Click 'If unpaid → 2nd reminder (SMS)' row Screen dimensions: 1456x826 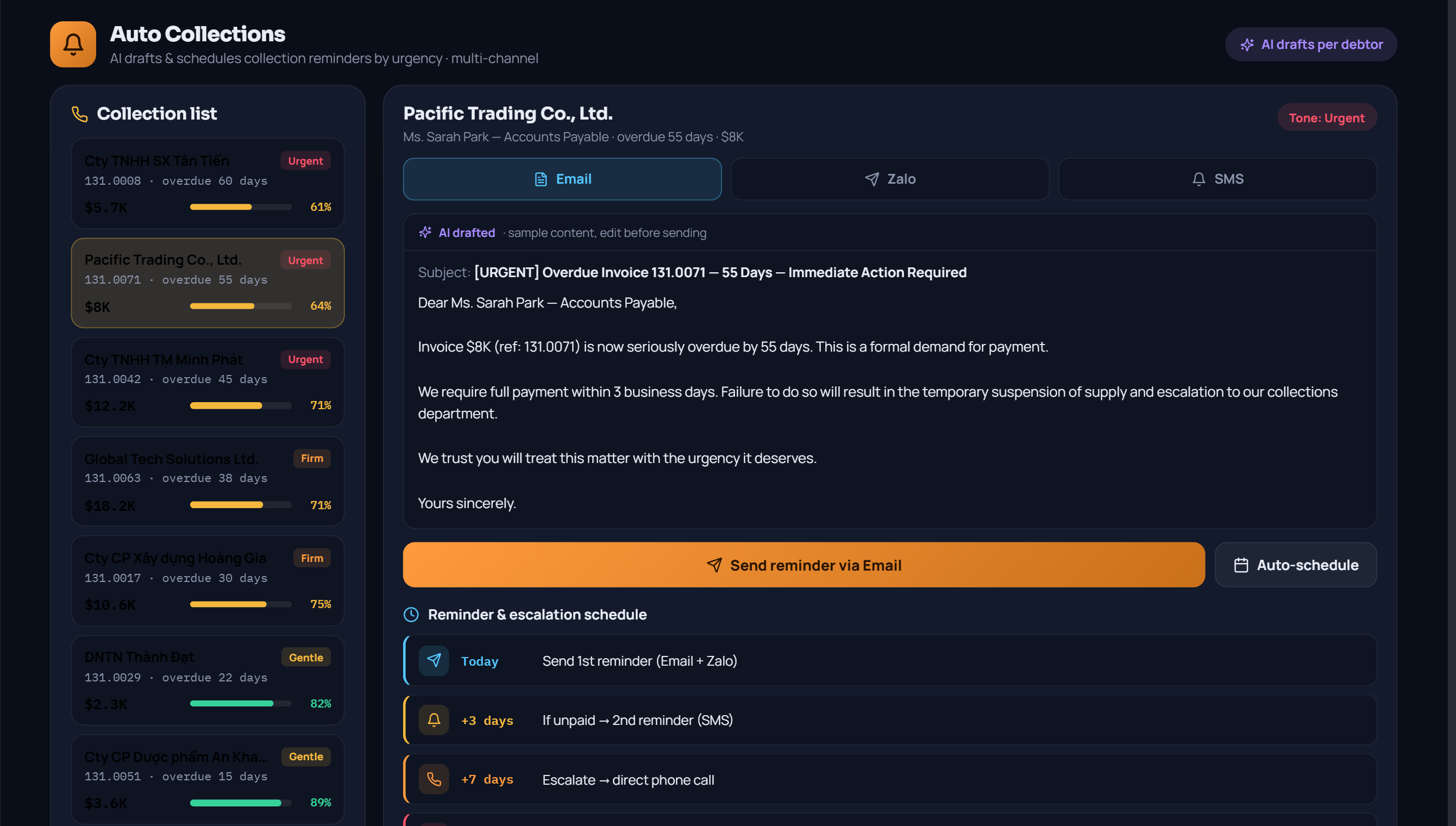890,720
